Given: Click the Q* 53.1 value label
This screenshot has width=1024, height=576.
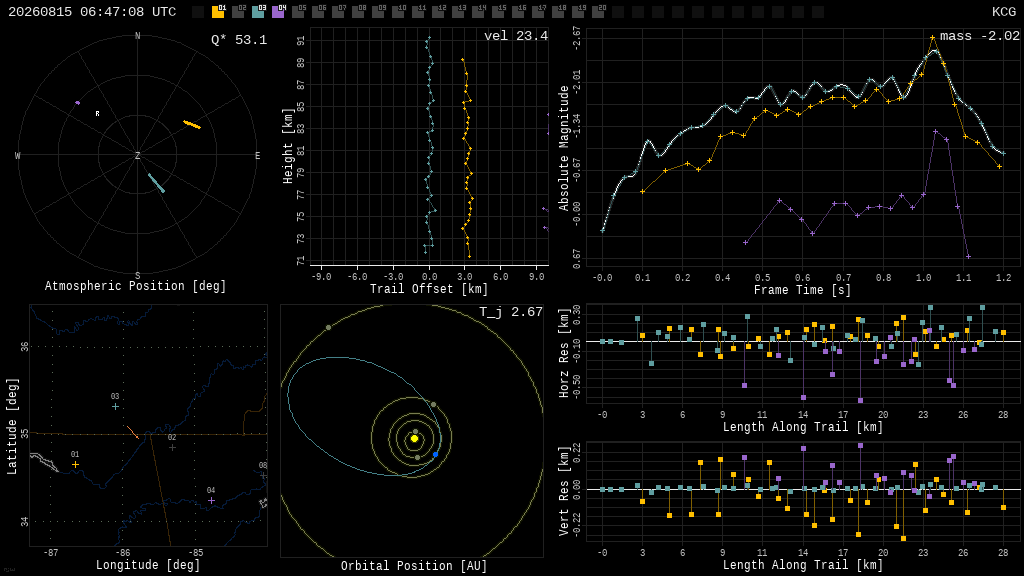Looking at the screenshot, I should 239,40.
